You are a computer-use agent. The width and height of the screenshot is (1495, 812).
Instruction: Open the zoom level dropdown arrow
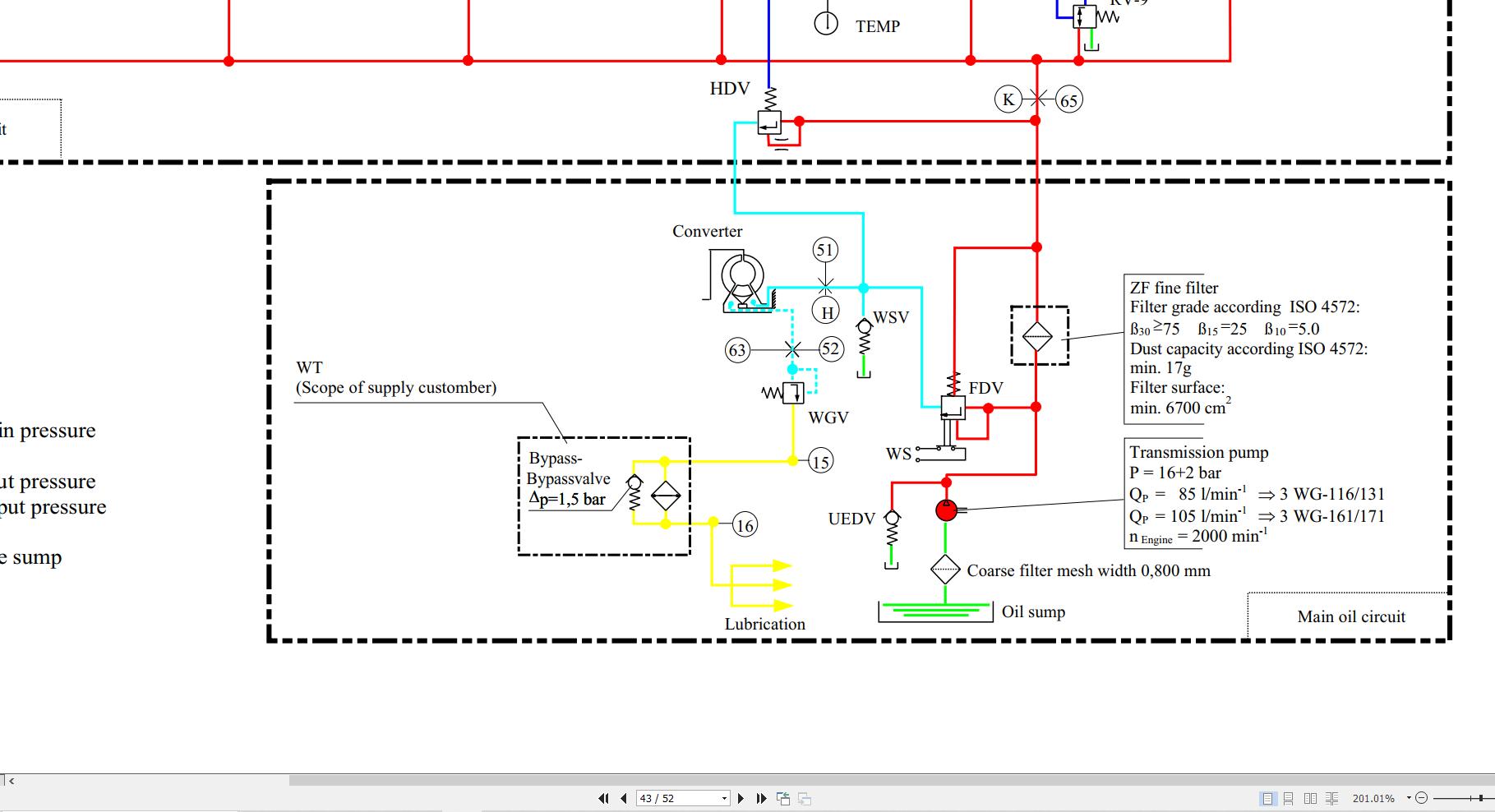tap(1409, 798)
